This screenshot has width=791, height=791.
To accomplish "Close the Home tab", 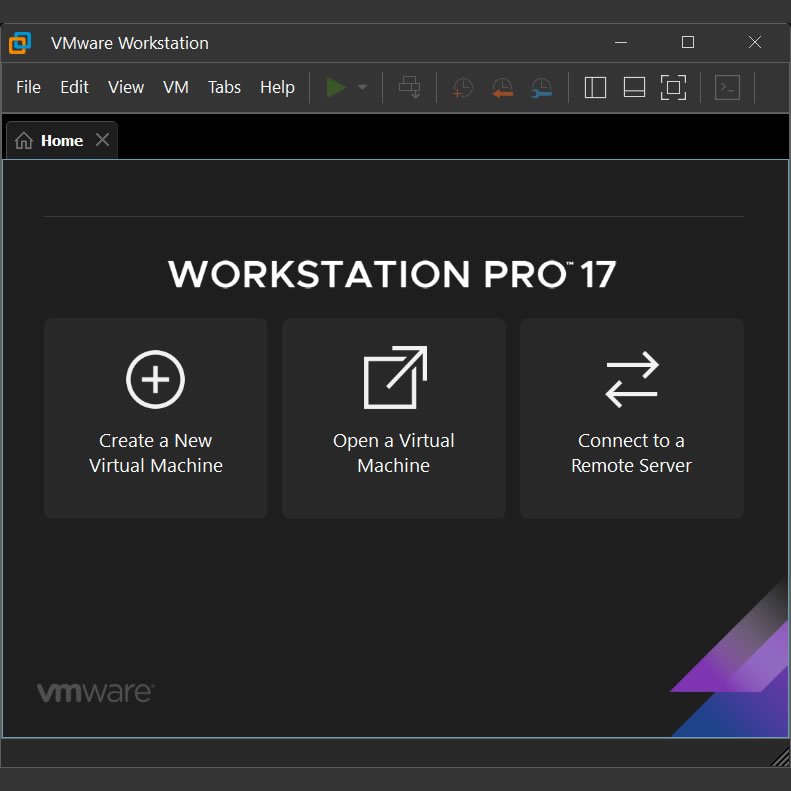I will click(x=102, y=140).
